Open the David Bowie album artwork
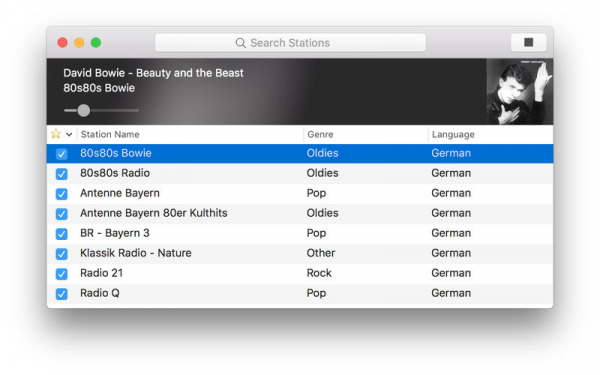This screenshot has height=375, width=600. click(x=520, y=91)
